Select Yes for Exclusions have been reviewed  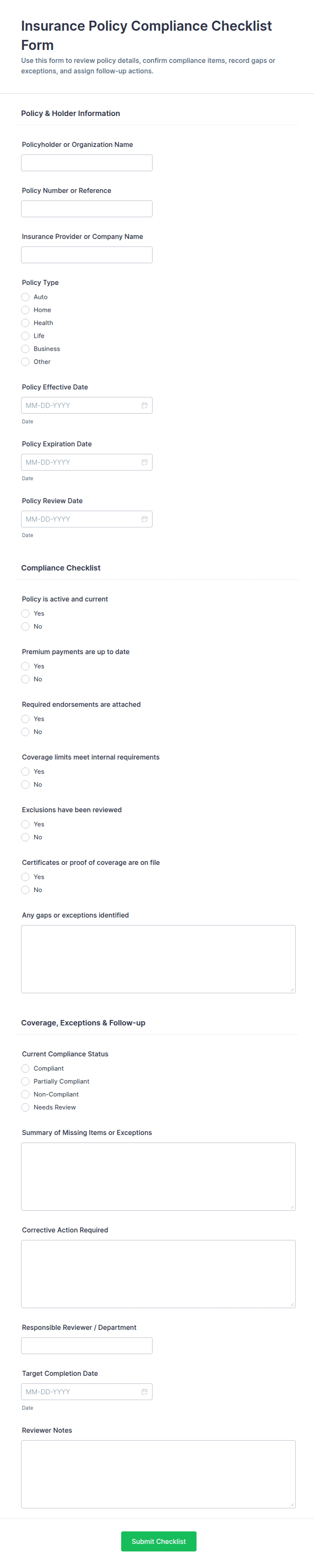26,824
